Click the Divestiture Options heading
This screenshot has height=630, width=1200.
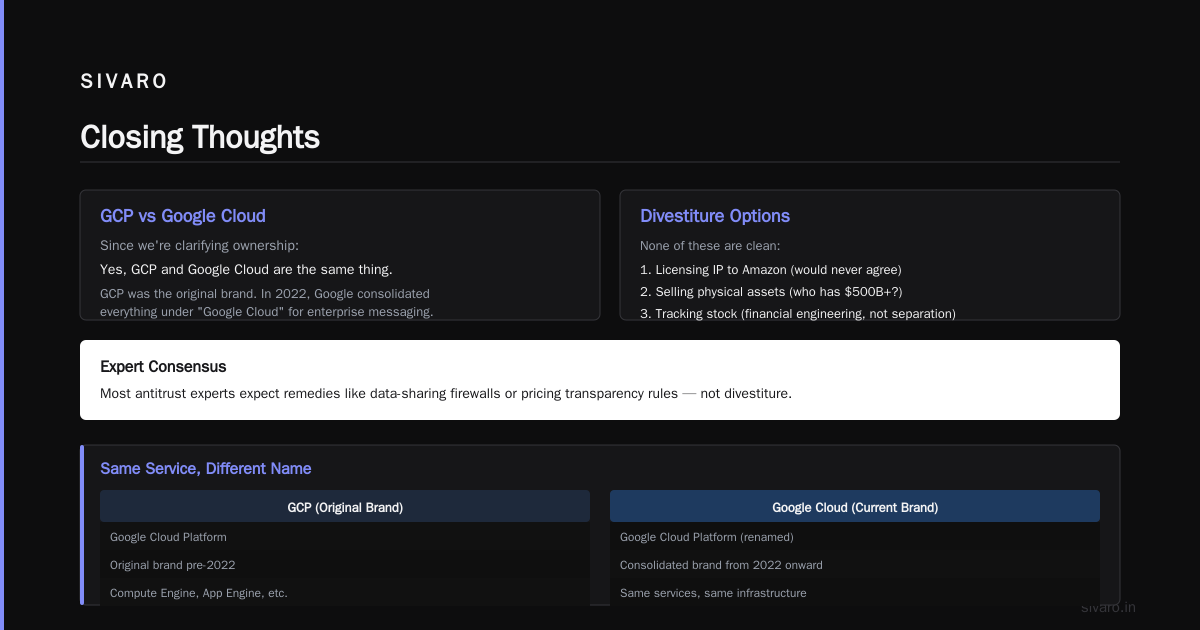pyautogui.click(x=715, y=216)
